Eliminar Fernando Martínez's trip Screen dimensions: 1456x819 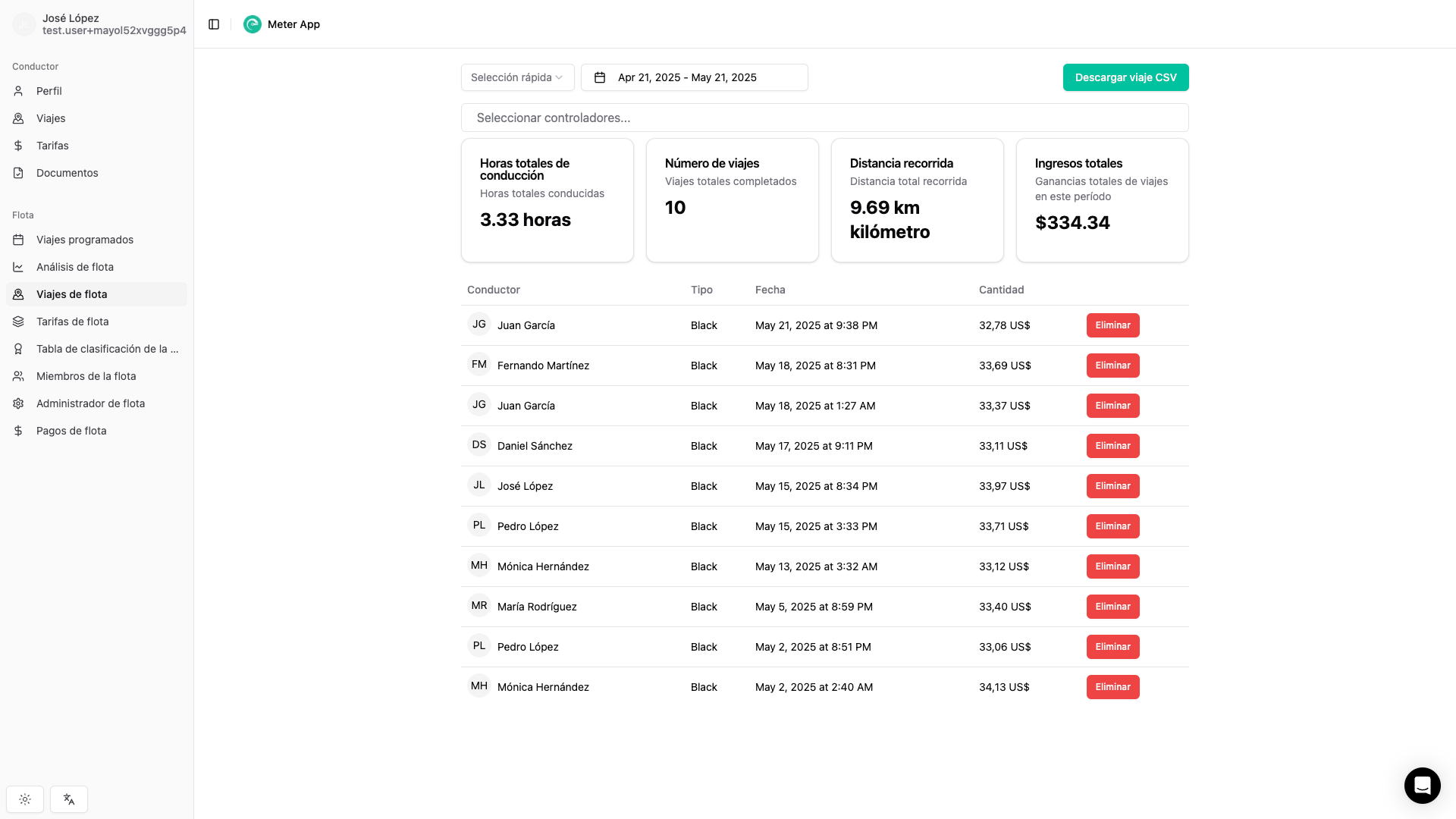[1112, 366]
